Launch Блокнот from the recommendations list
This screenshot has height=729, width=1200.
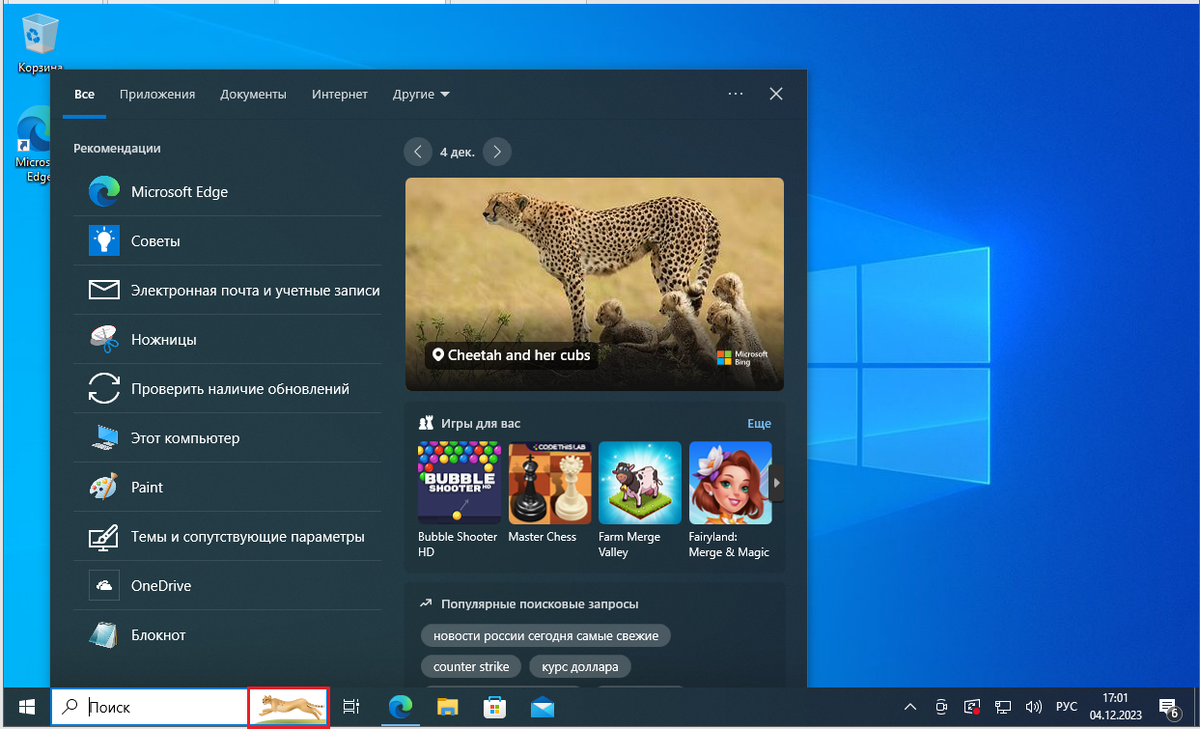point(227,634)
